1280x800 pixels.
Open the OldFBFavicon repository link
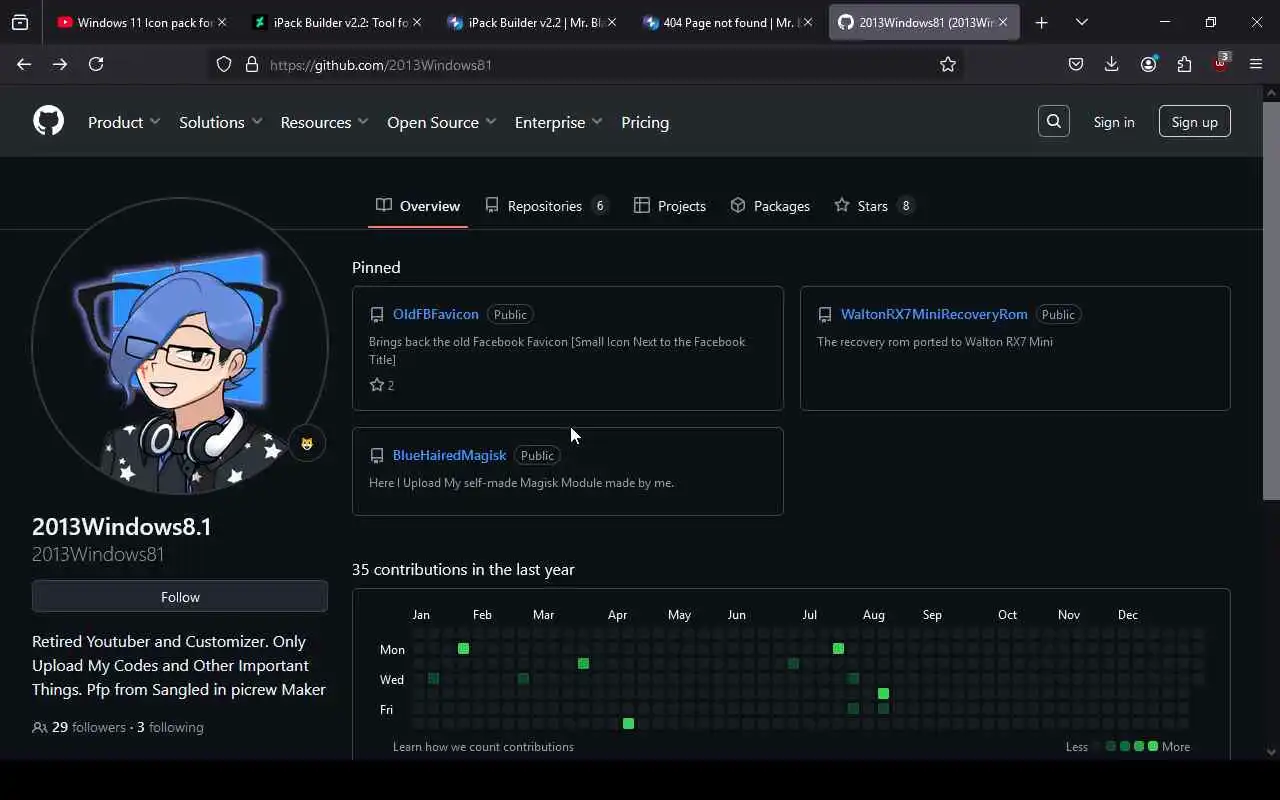tap(436, 314)
